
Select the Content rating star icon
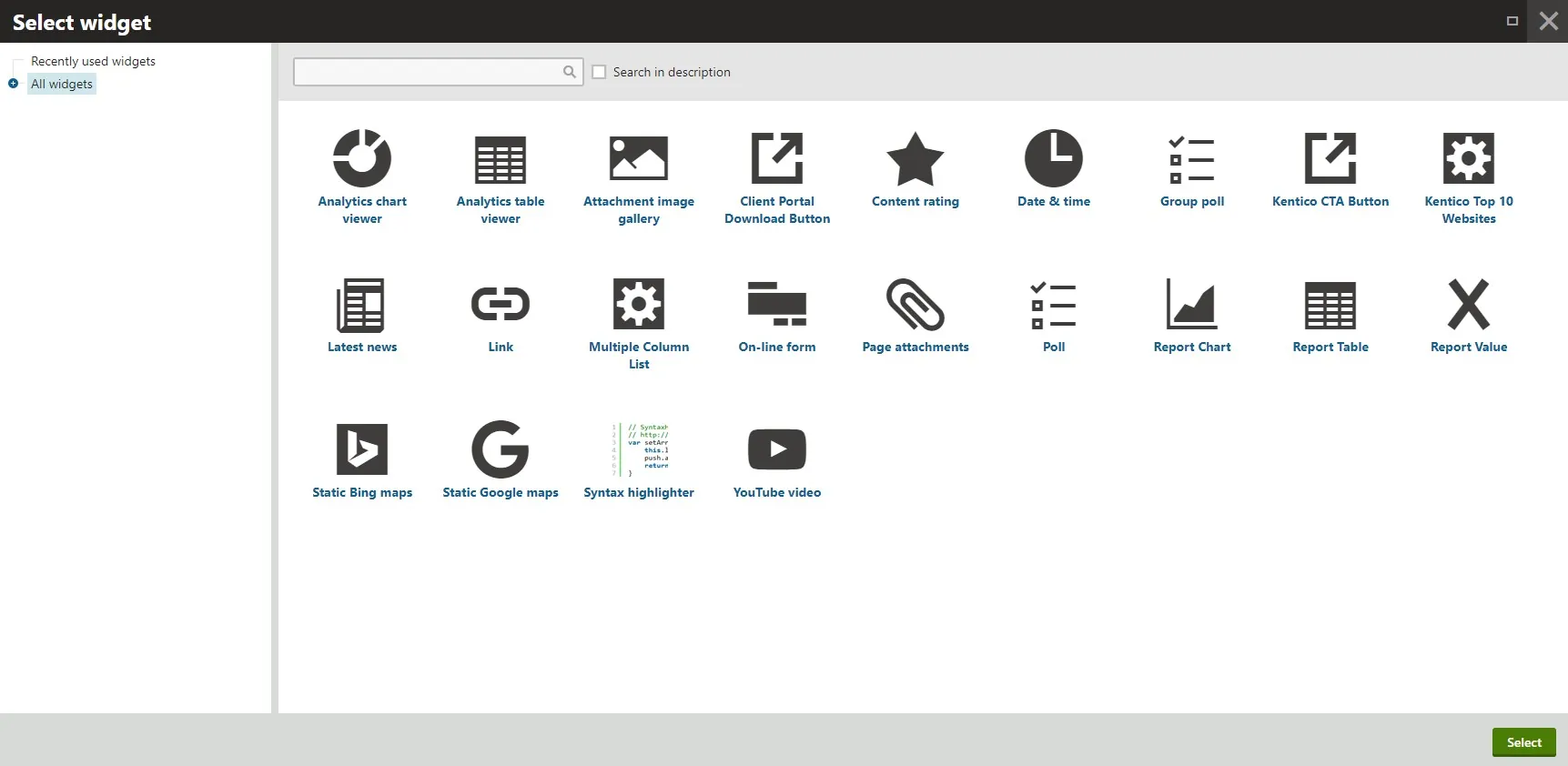click(x=916, y=158)
